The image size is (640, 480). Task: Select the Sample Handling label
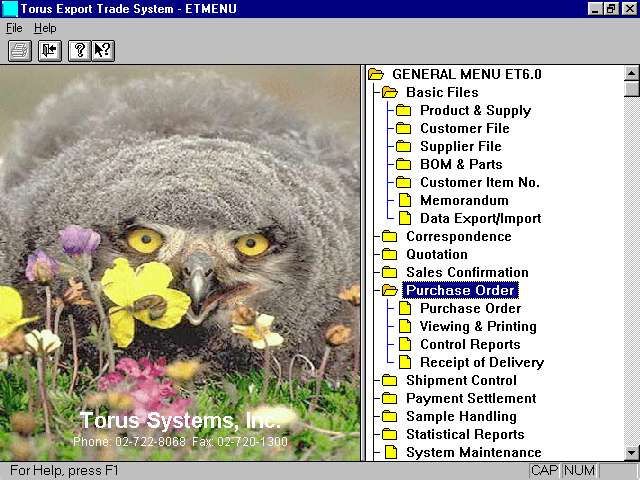(461, 416)
